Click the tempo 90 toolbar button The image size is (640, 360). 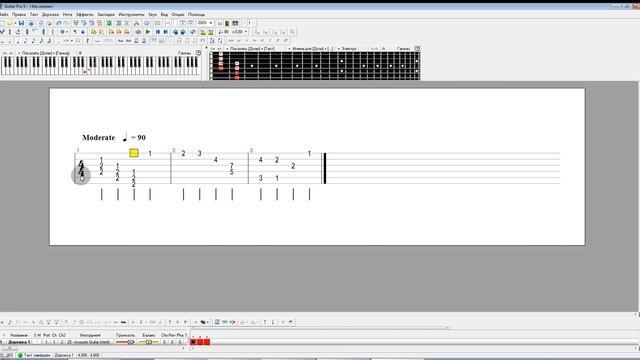pos(223,32)
